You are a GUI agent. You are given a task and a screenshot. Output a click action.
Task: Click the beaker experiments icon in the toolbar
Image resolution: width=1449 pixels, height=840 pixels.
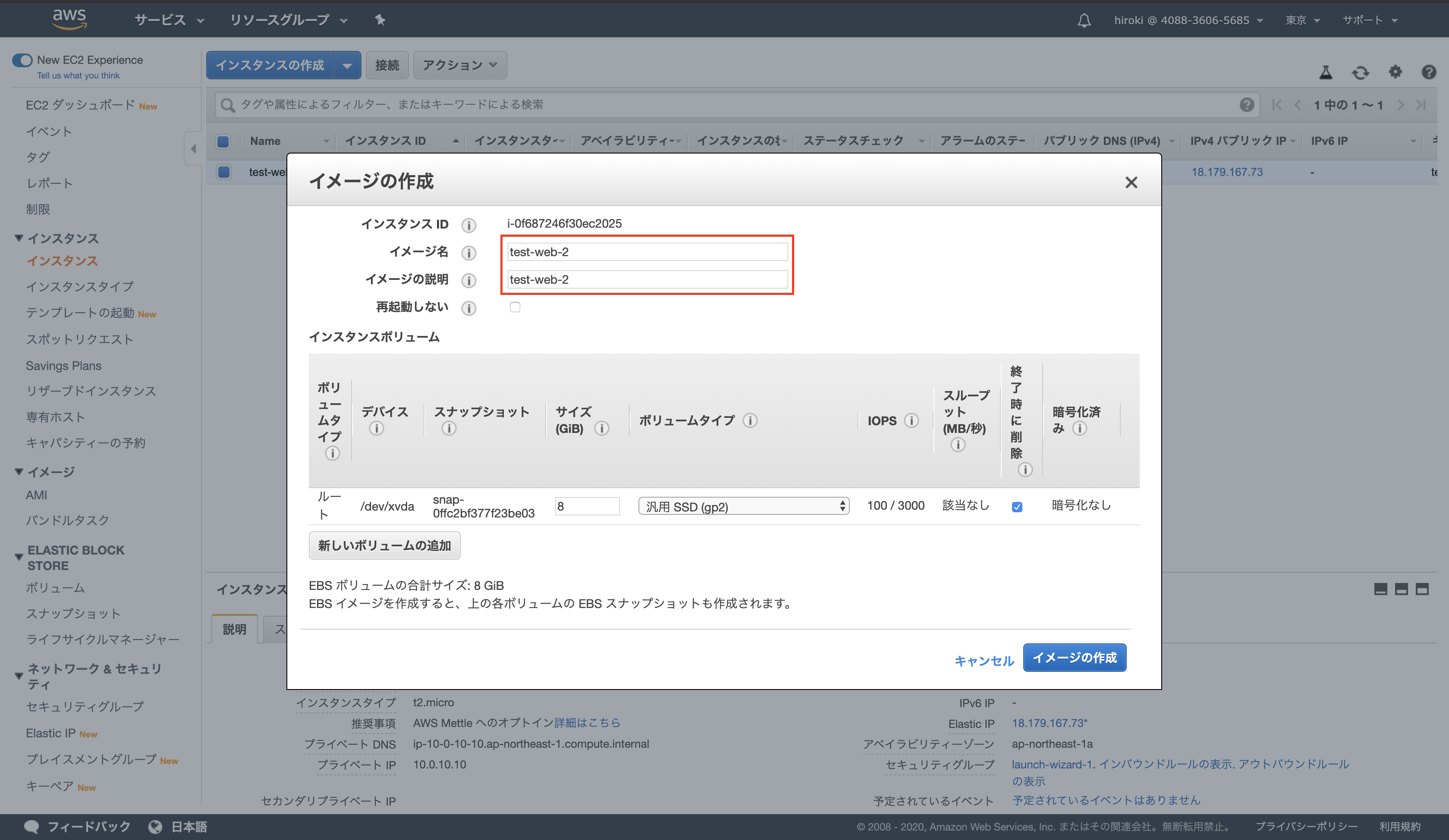1325,72
